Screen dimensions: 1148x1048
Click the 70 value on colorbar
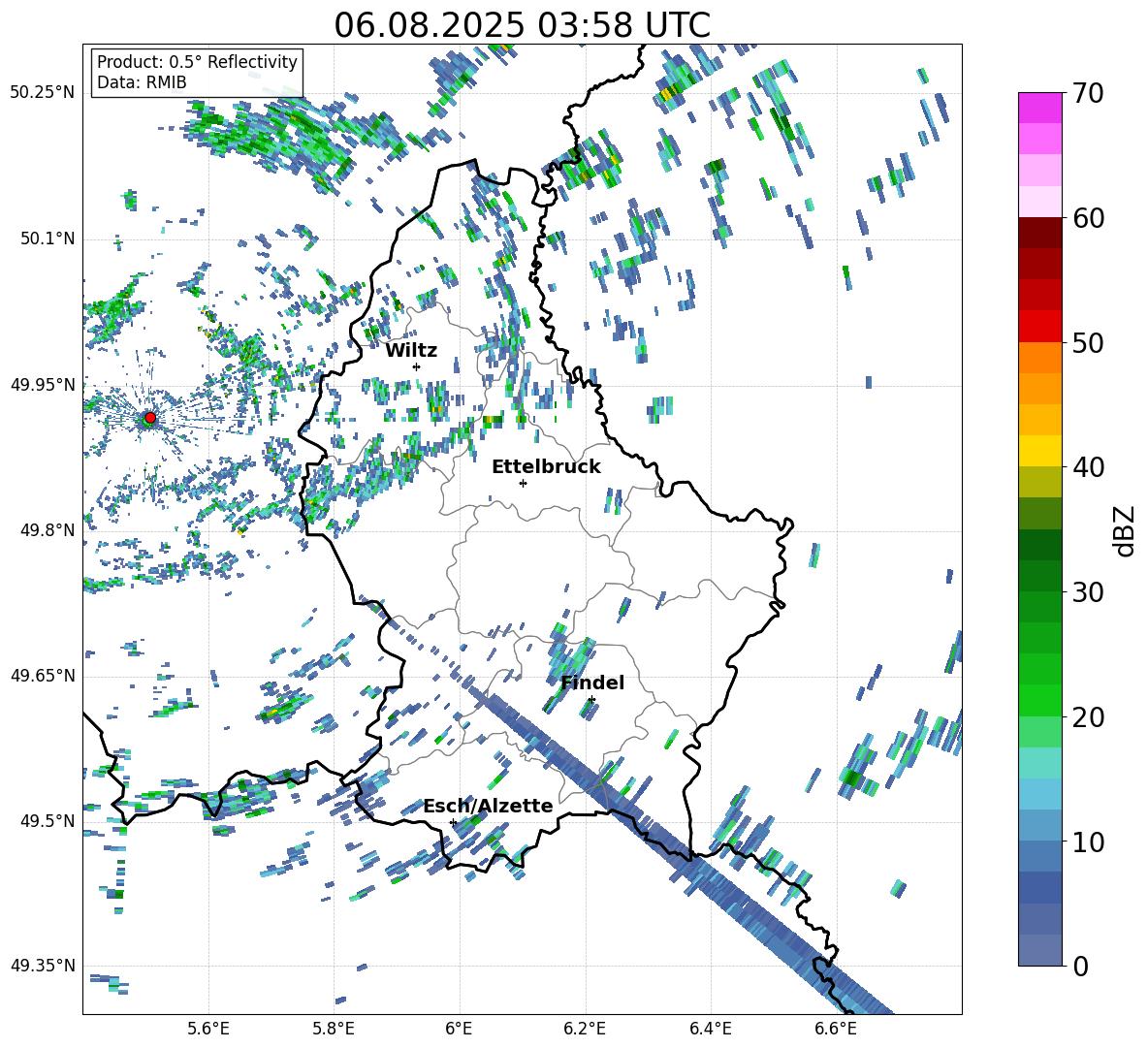point(1088,93)
